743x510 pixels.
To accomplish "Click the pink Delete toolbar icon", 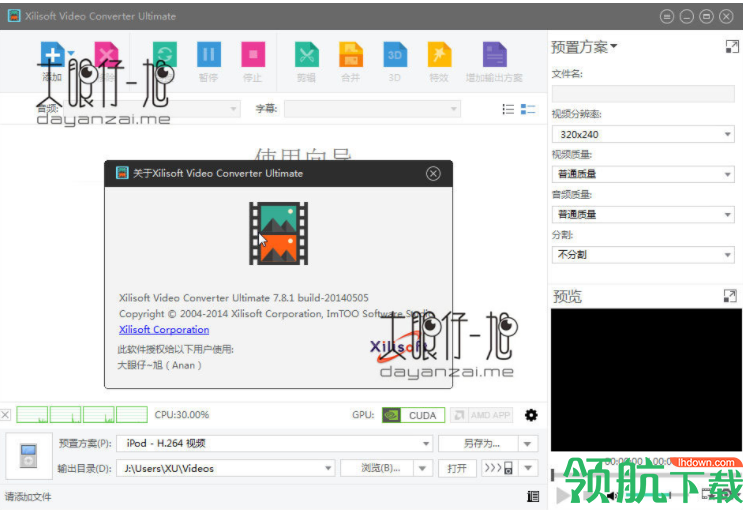I will tap(107, 55).
